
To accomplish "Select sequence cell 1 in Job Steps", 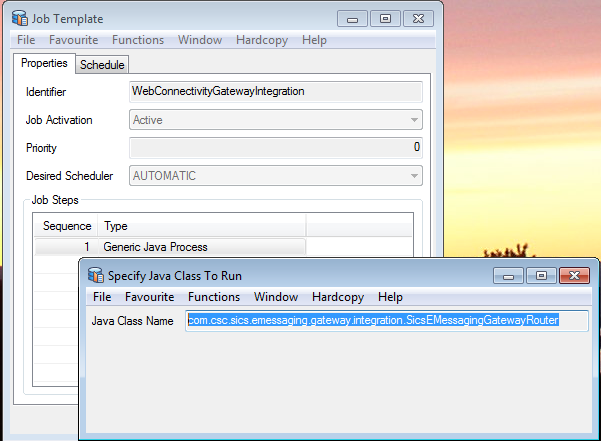I will (66, 247).
